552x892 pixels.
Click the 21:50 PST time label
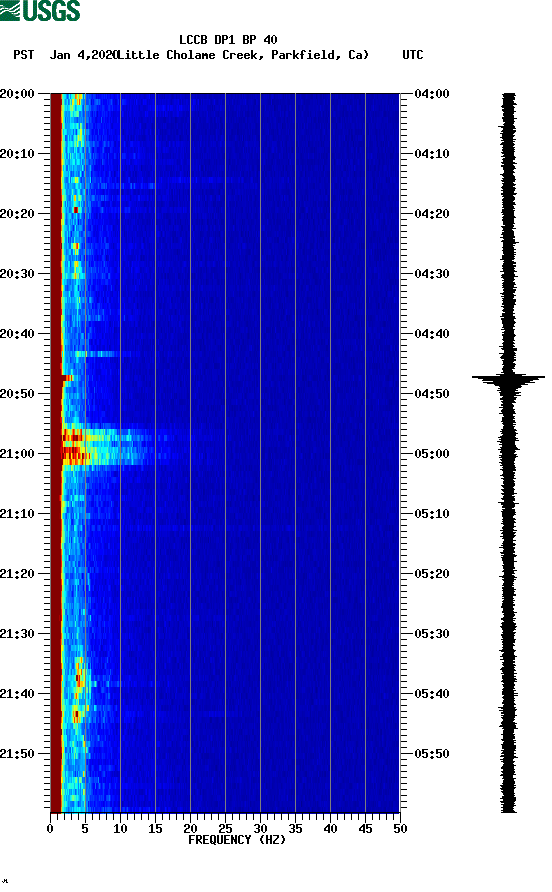[17, 754]
